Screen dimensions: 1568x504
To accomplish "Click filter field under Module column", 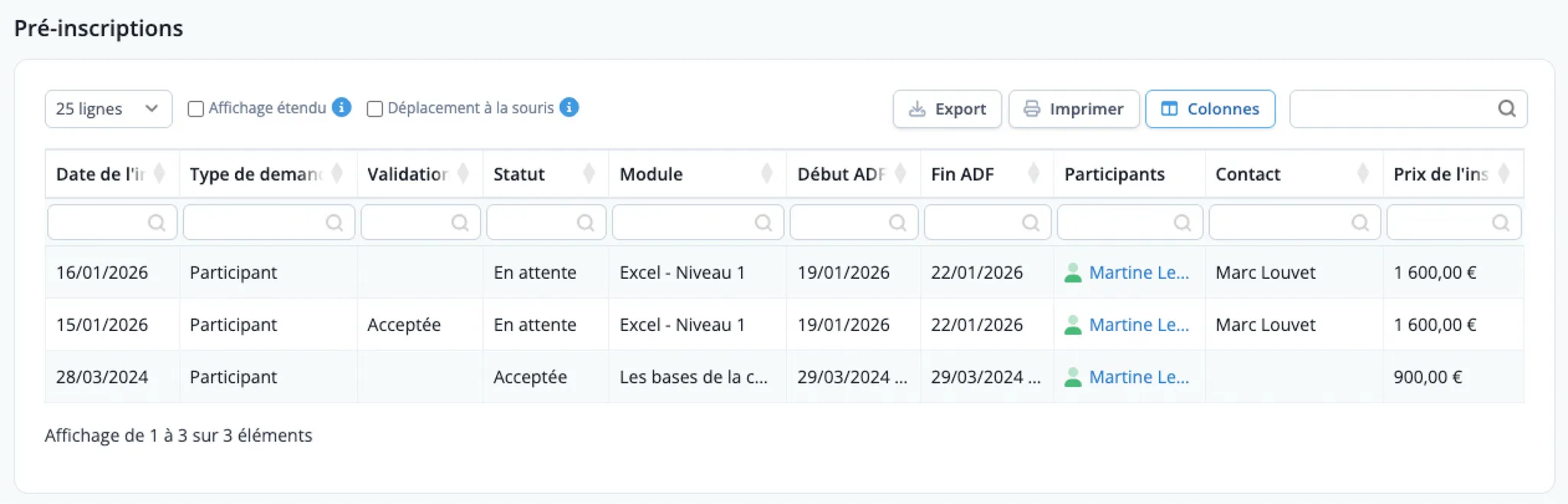I will (x=698, y=222).
